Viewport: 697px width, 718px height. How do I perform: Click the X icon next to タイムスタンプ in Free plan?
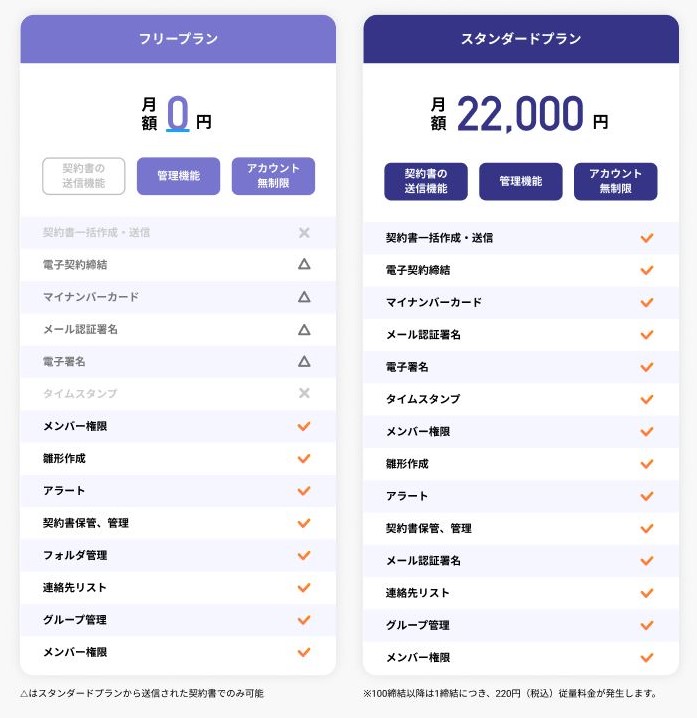304,393
